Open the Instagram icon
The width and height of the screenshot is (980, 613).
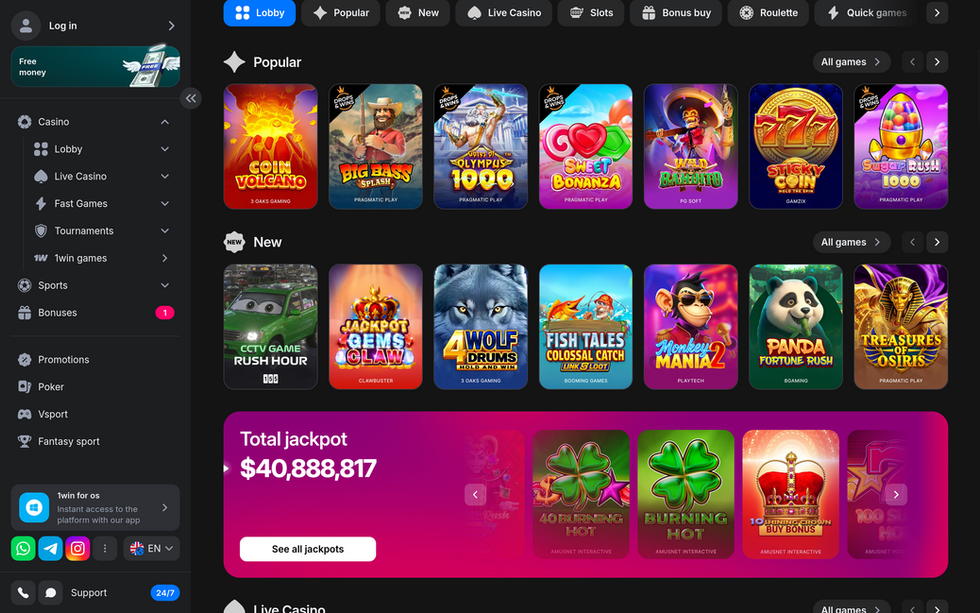pos(78,549)
